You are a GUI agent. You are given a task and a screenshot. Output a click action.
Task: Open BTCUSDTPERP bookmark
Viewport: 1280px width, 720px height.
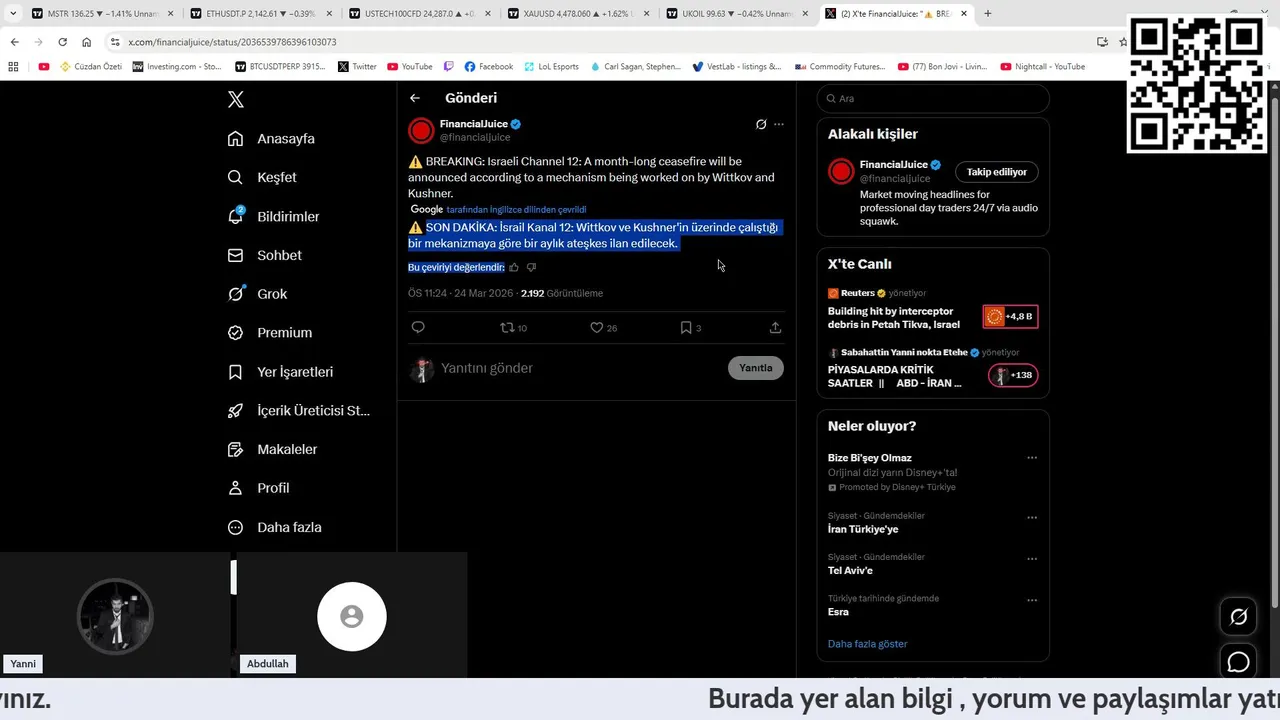280,67
